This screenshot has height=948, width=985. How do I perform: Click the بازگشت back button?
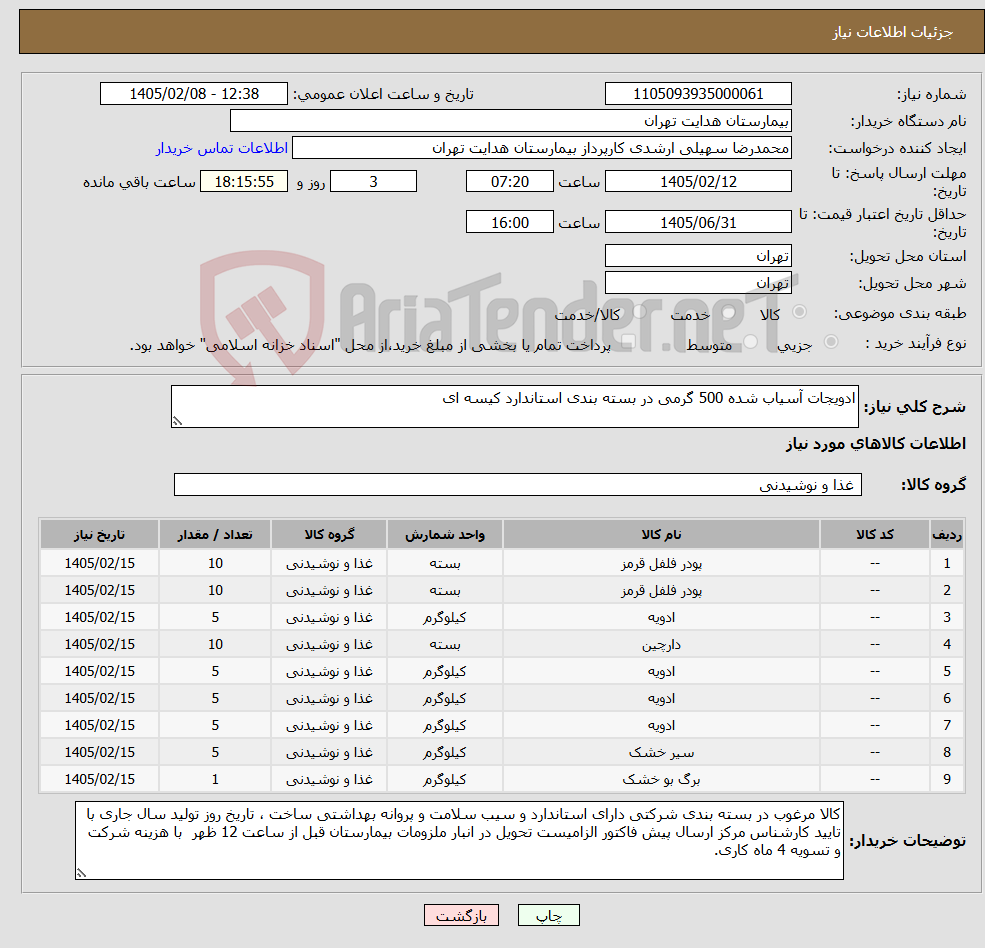point(461,915)
